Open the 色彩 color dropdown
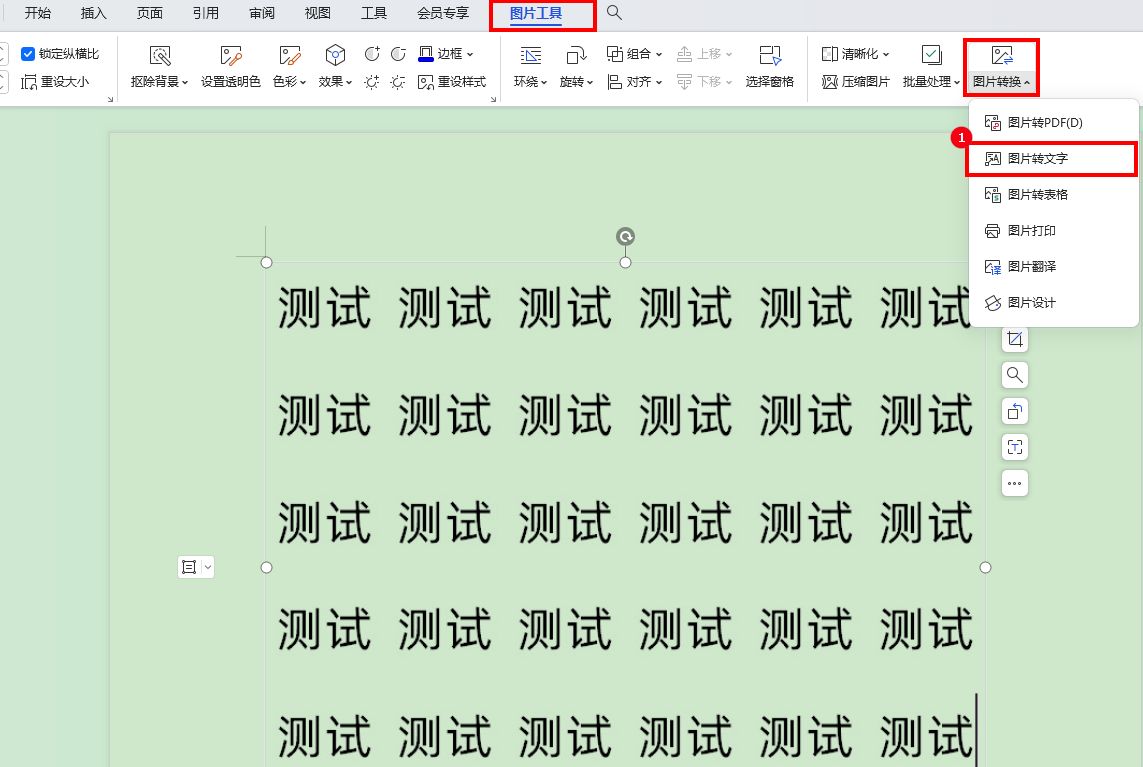The width and height of the screenshot is (1143, 767). pos(289,82)
